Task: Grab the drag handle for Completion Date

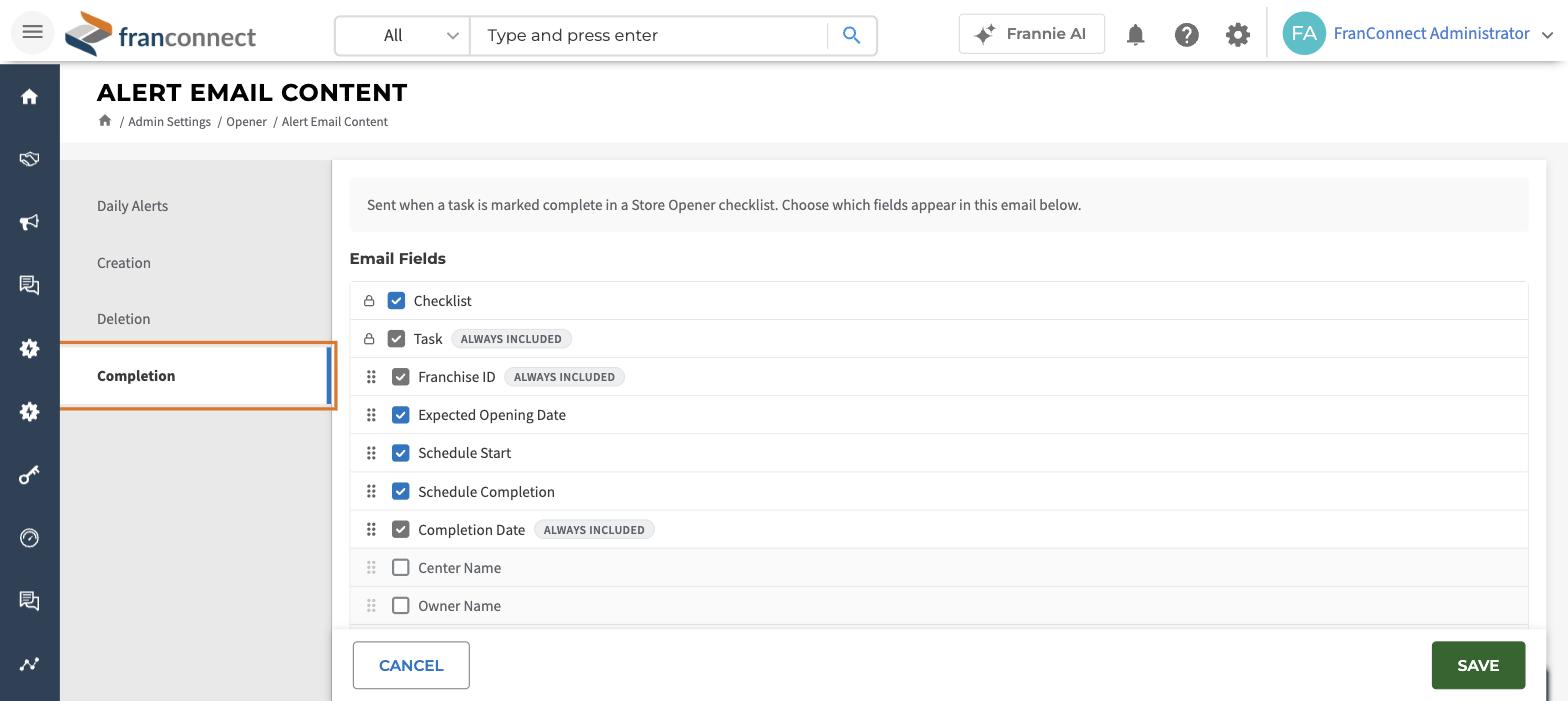Action: [x=371, y=529]
